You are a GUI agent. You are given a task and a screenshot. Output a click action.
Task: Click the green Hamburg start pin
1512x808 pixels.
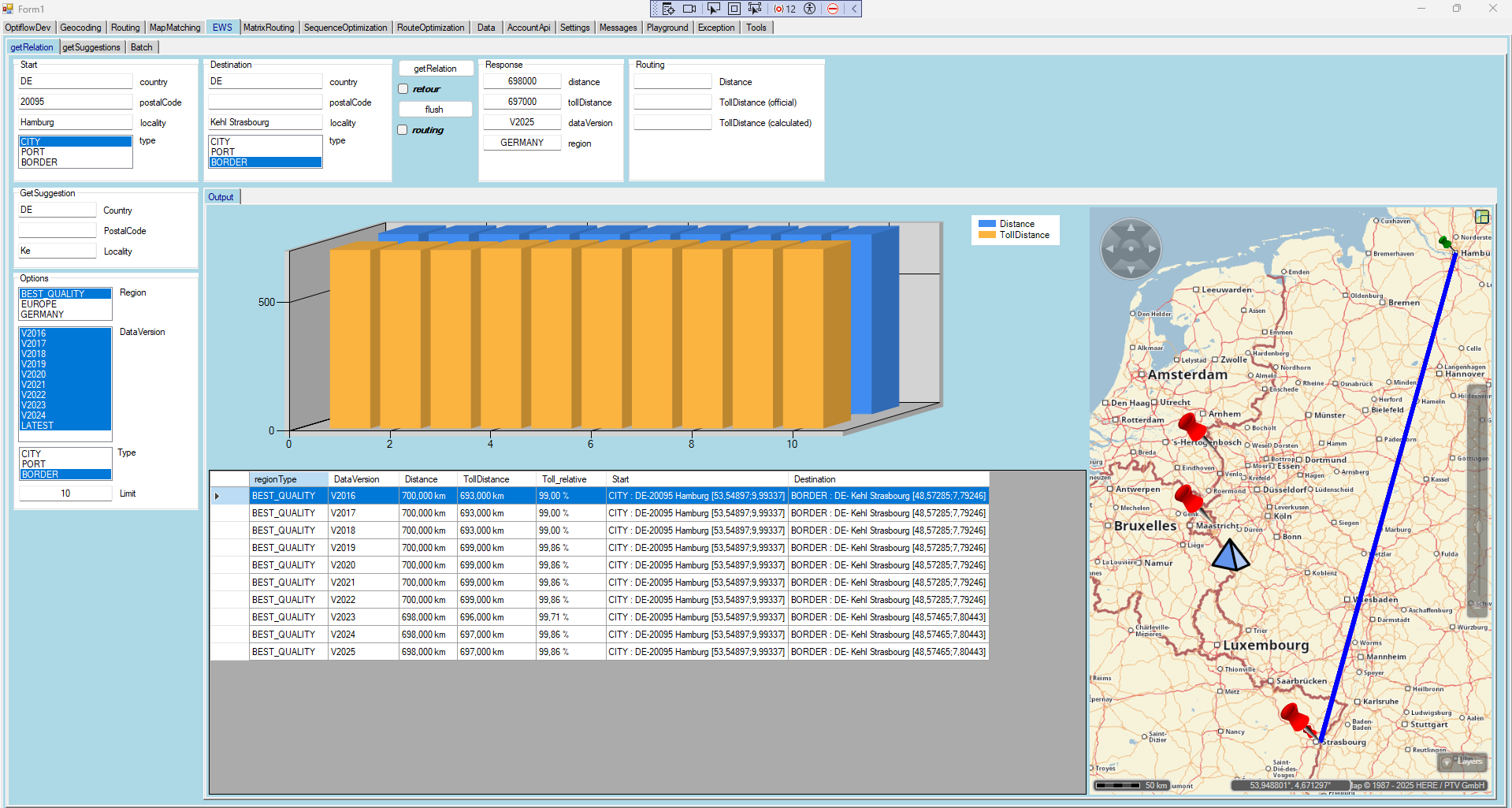(1444, 242)
